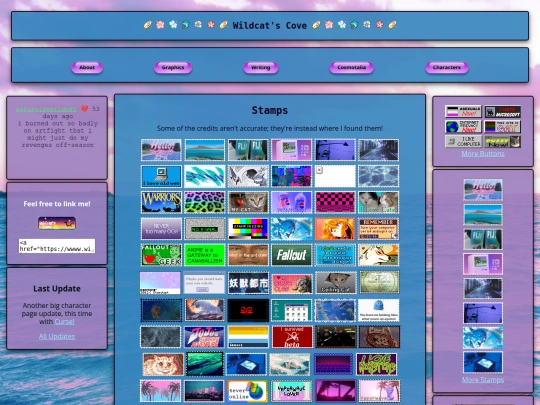Click the tropical island stamp in right sidebar
Viewport: 540px width, 405px height.
(x=483, y=214)
